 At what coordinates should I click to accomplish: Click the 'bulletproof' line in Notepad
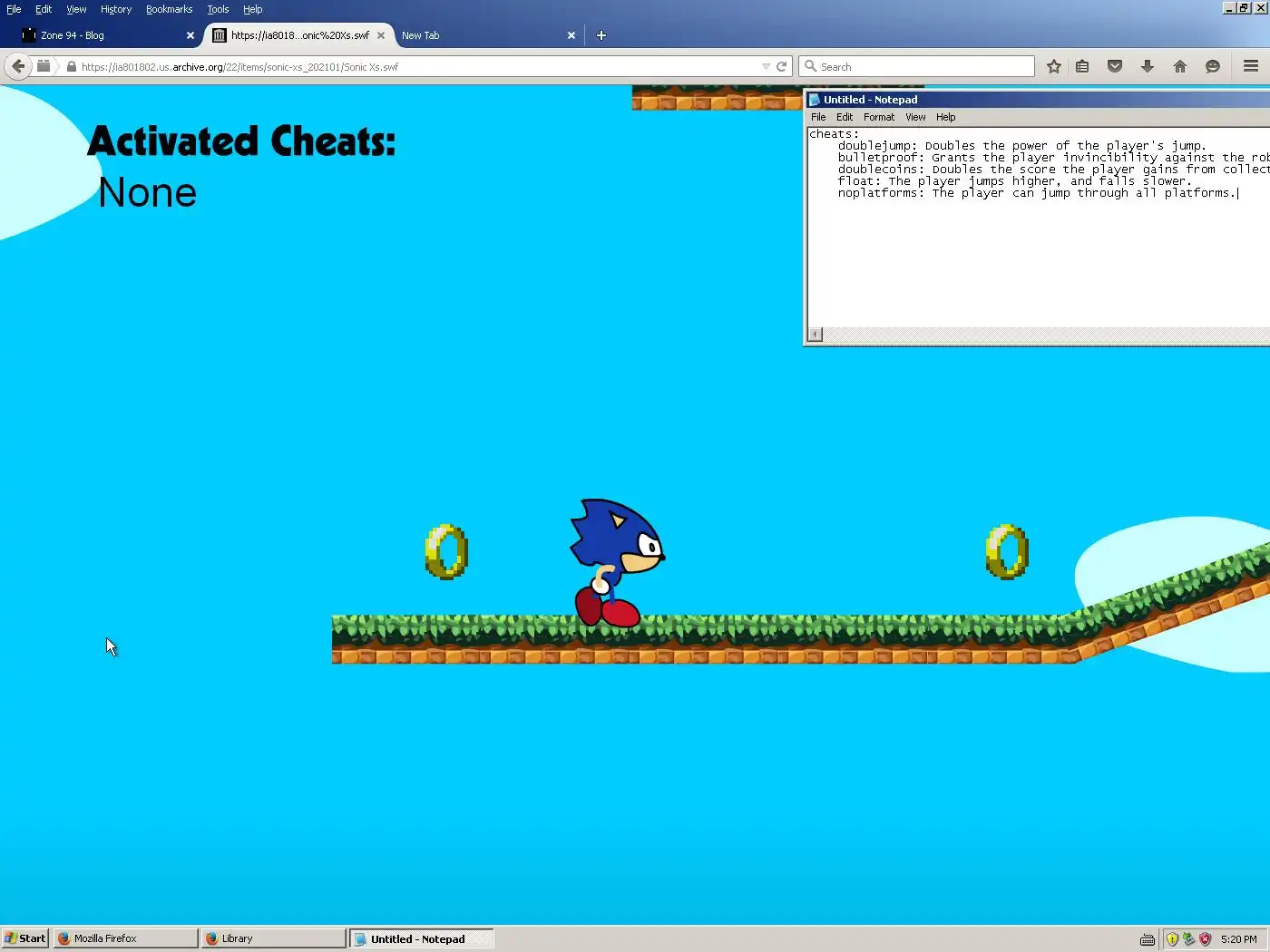click(1053, 158)
